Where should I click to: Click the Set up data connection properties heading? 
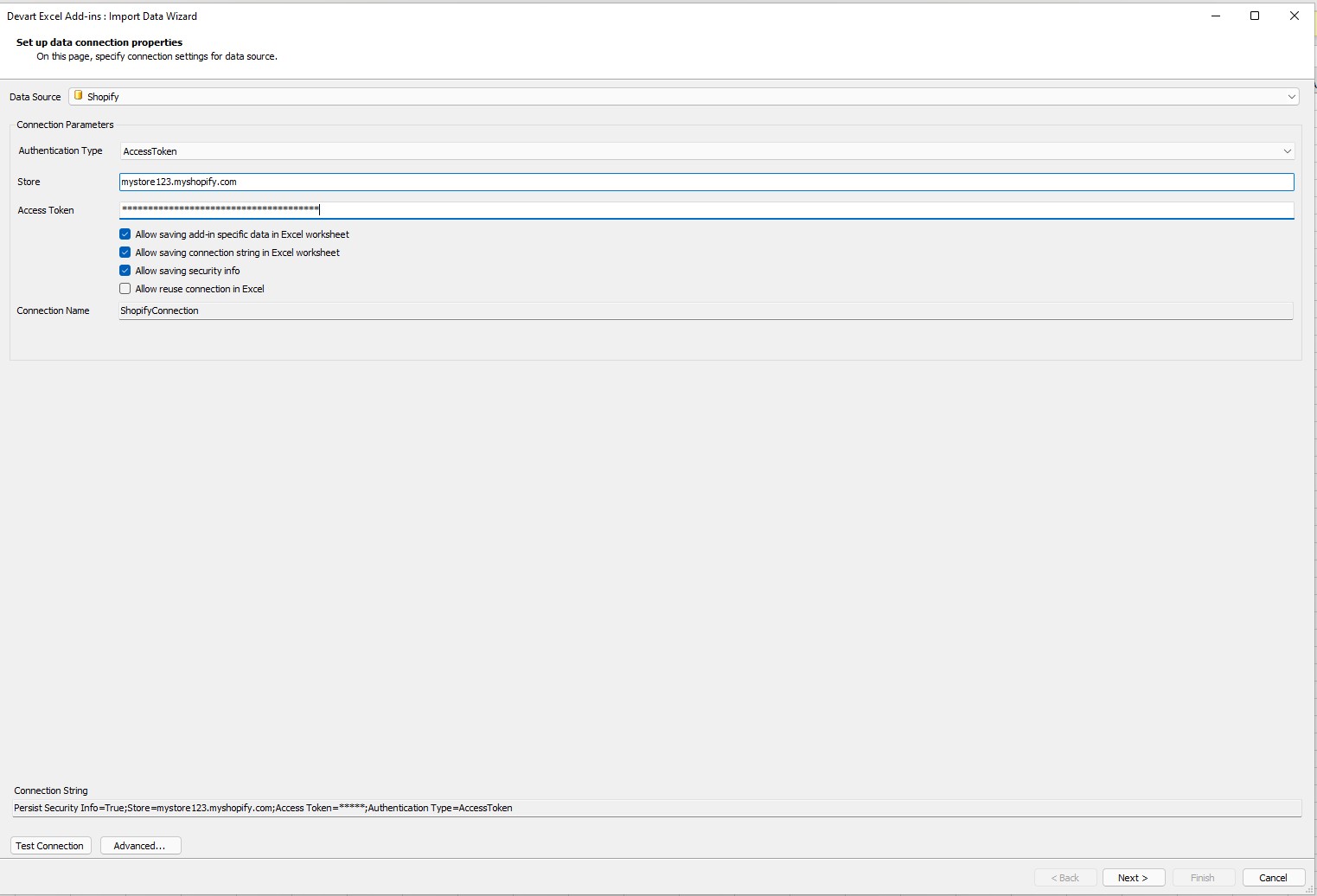click(x=99, y=42)
